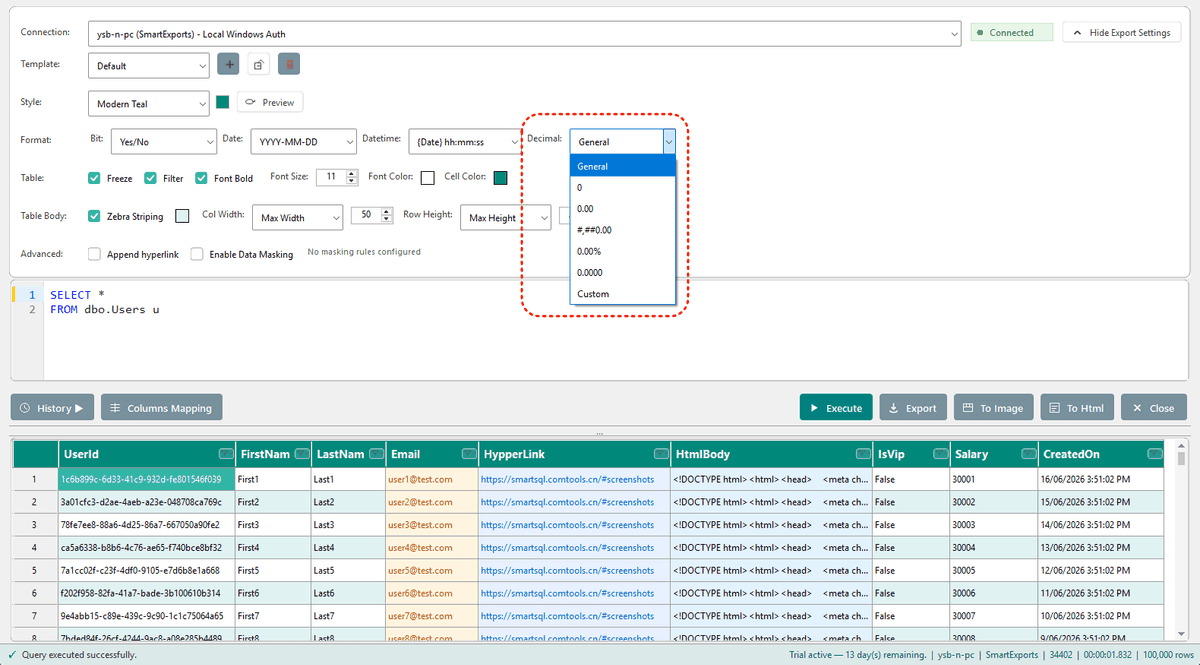Click the Preview style button
1200x665 pixels.
[x=270, y=102]
